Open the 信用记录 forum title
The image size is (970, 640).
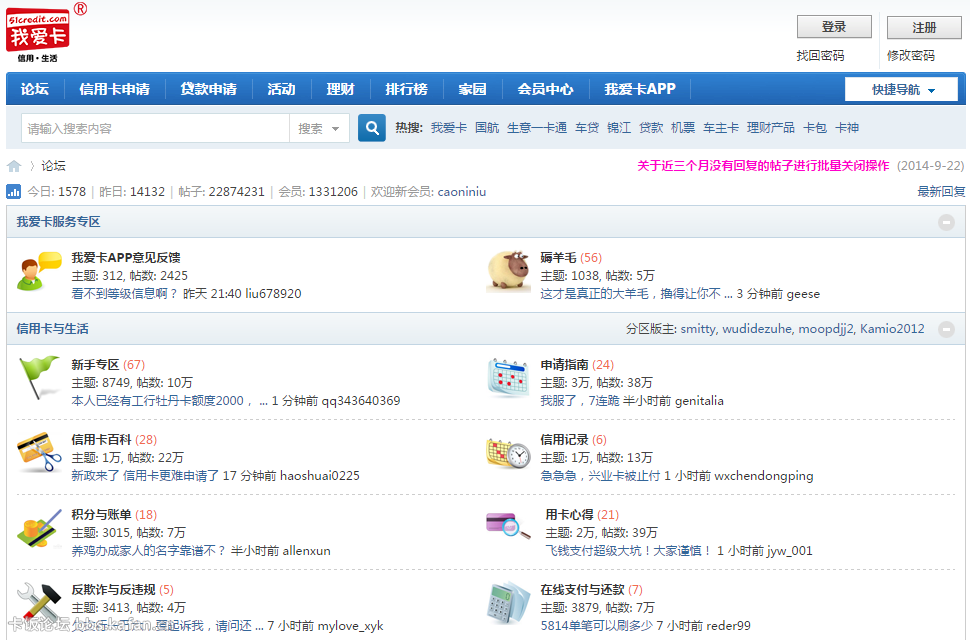tap(564, 440)
